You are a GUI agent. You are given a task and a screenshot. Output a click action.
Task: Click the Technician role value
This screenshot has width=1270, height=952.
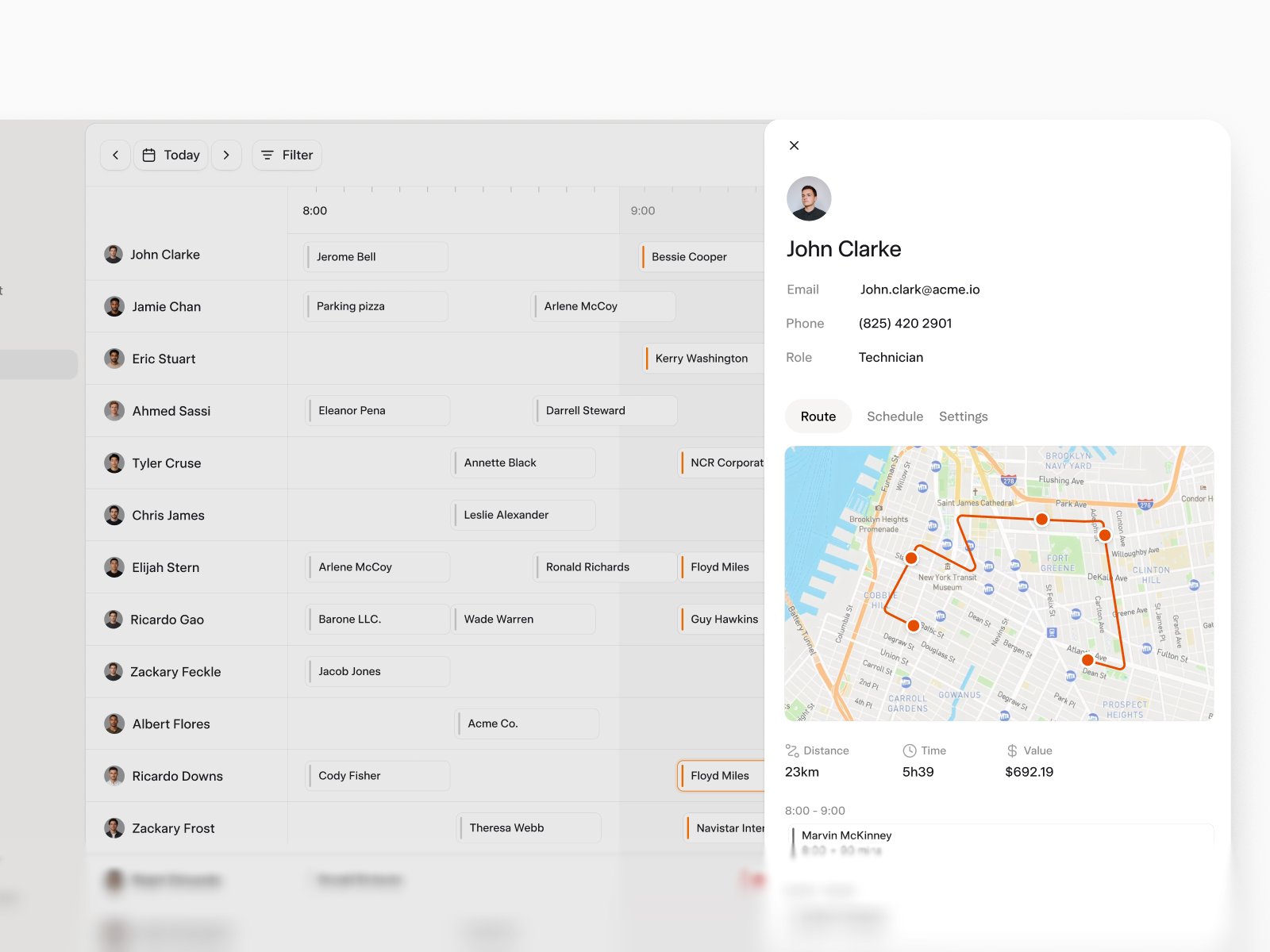pos(891,358)
